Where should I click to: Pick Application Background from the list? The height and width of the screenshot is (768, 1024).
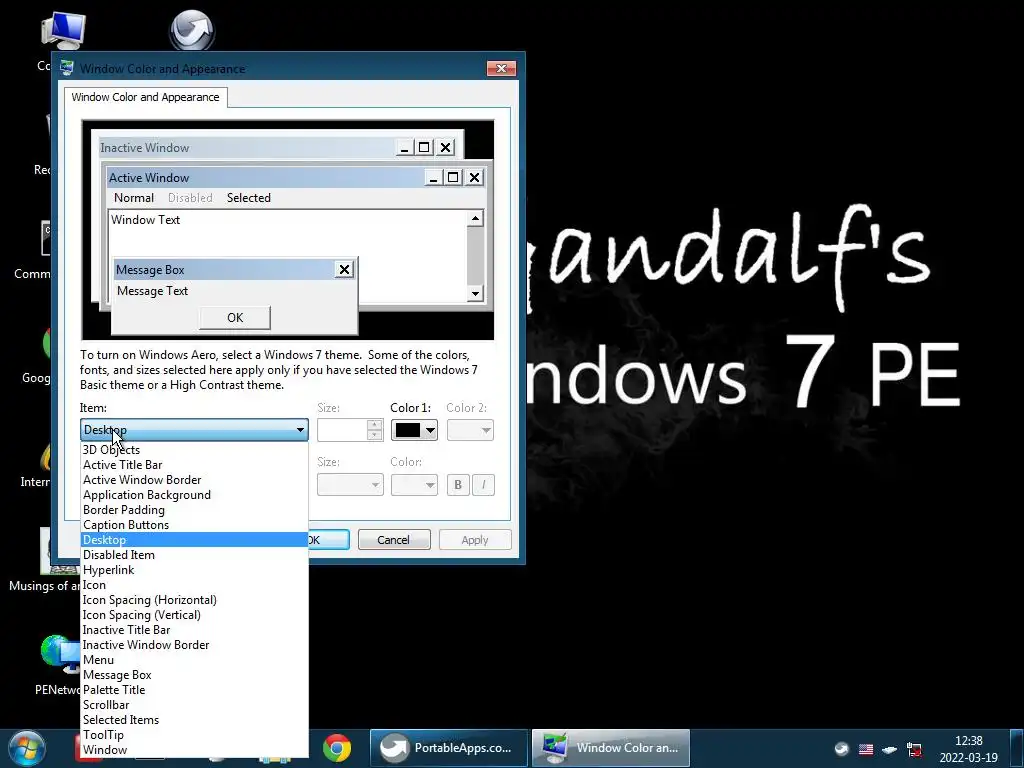[x=194, y=494]
